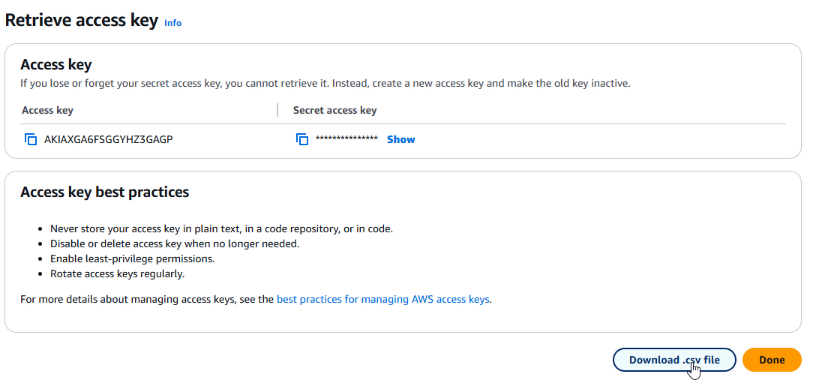Click the lose or forget secret key notice
The image size is (813, 390).
coord(325,83)
